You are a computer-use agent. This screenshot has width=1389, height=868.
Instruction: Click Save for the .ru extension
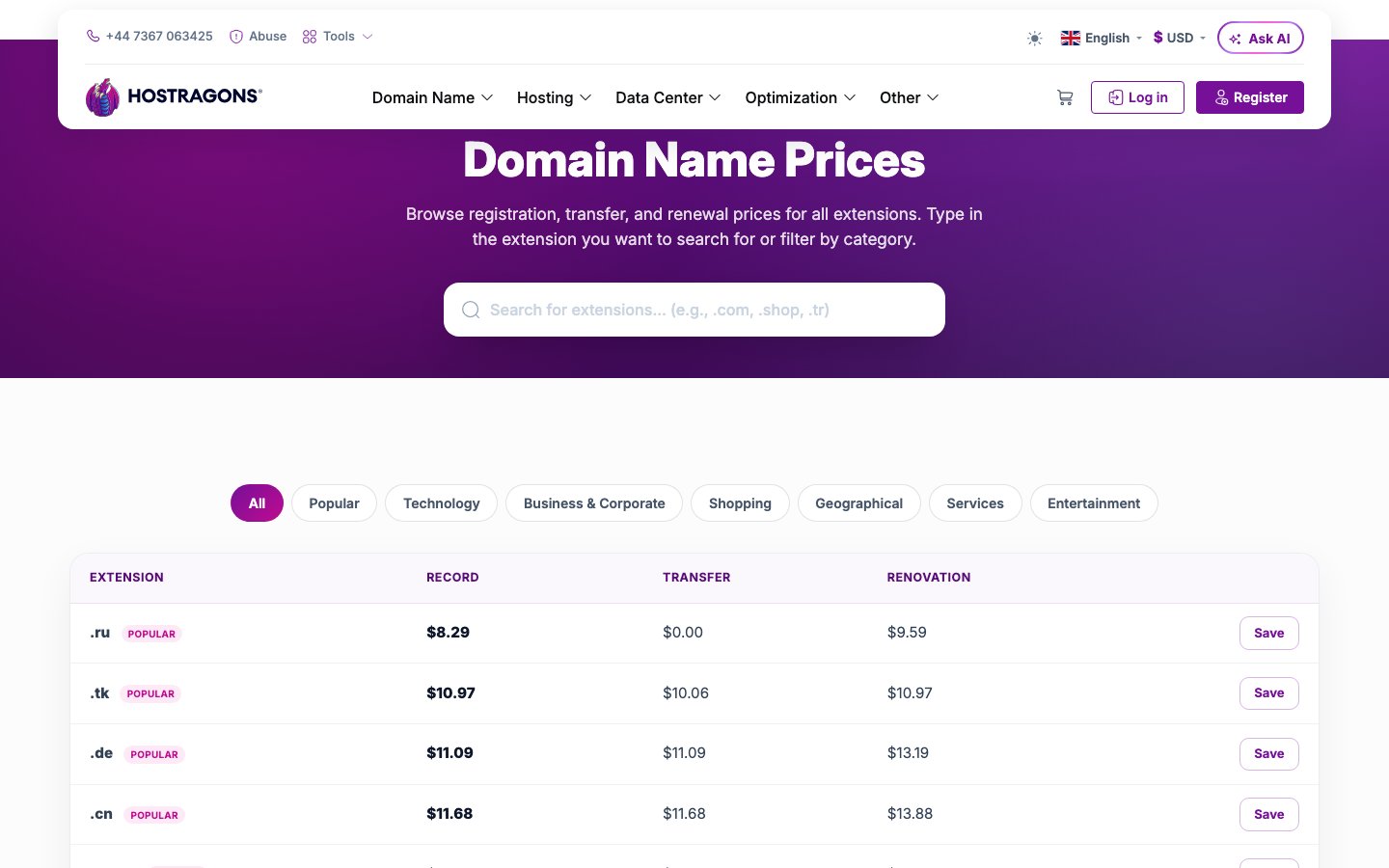(1268, 633)
